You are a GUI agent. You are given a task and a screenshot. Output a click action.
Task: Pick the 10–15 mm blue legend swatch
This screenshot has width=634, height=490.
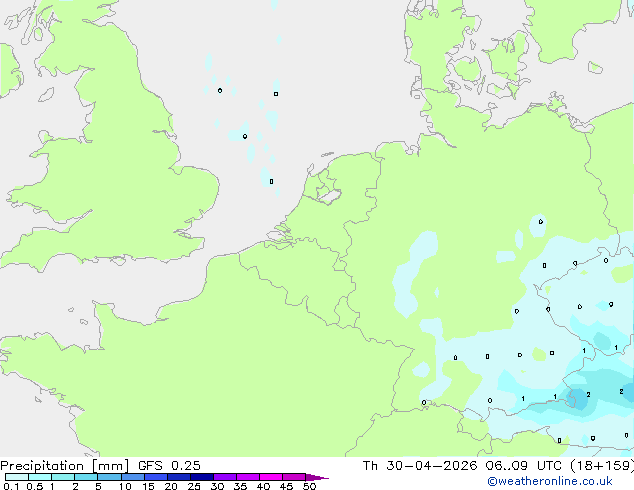(x=132, y=477)
